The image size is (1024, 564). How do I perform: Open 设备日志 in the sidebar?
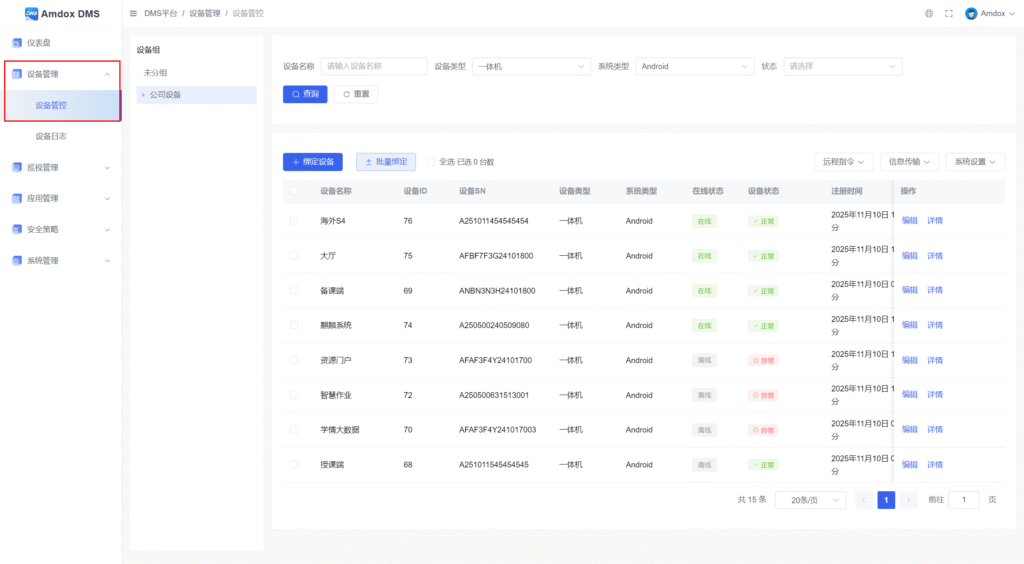point(51,136)
